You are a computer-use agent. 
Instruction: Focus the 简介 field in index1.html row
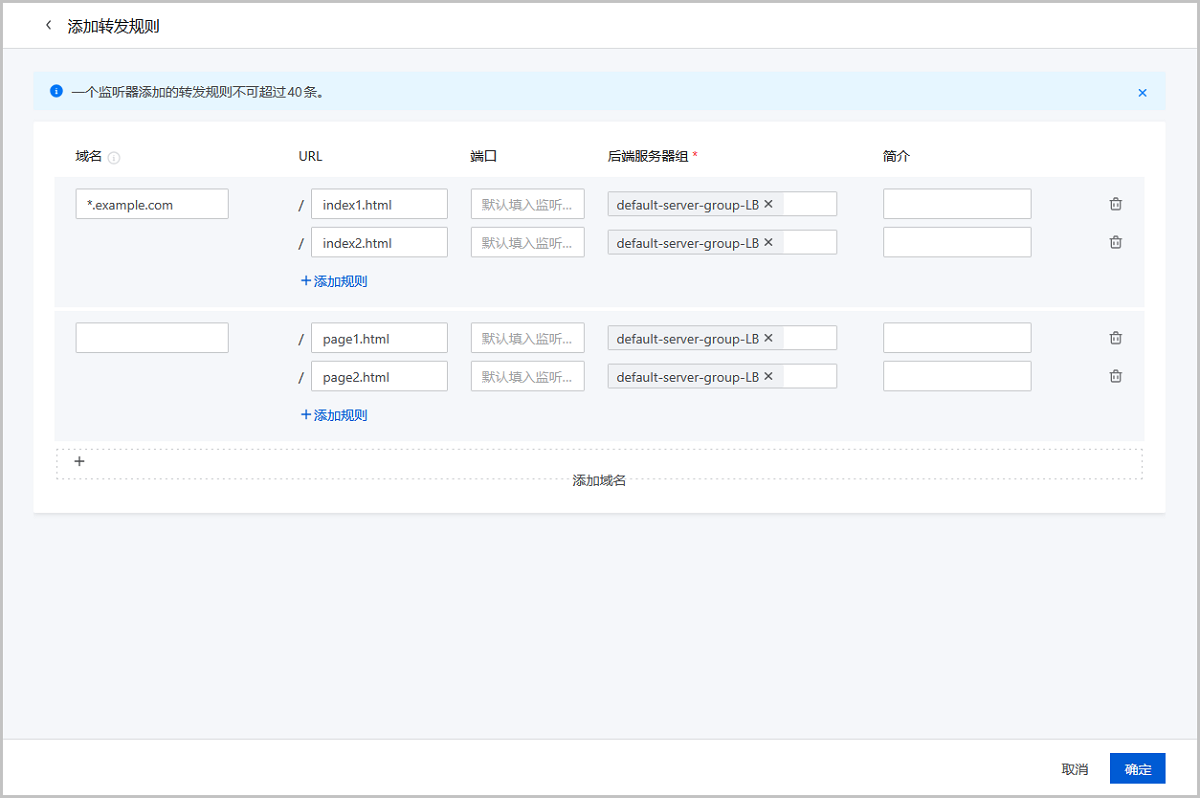tap(957, 204)
